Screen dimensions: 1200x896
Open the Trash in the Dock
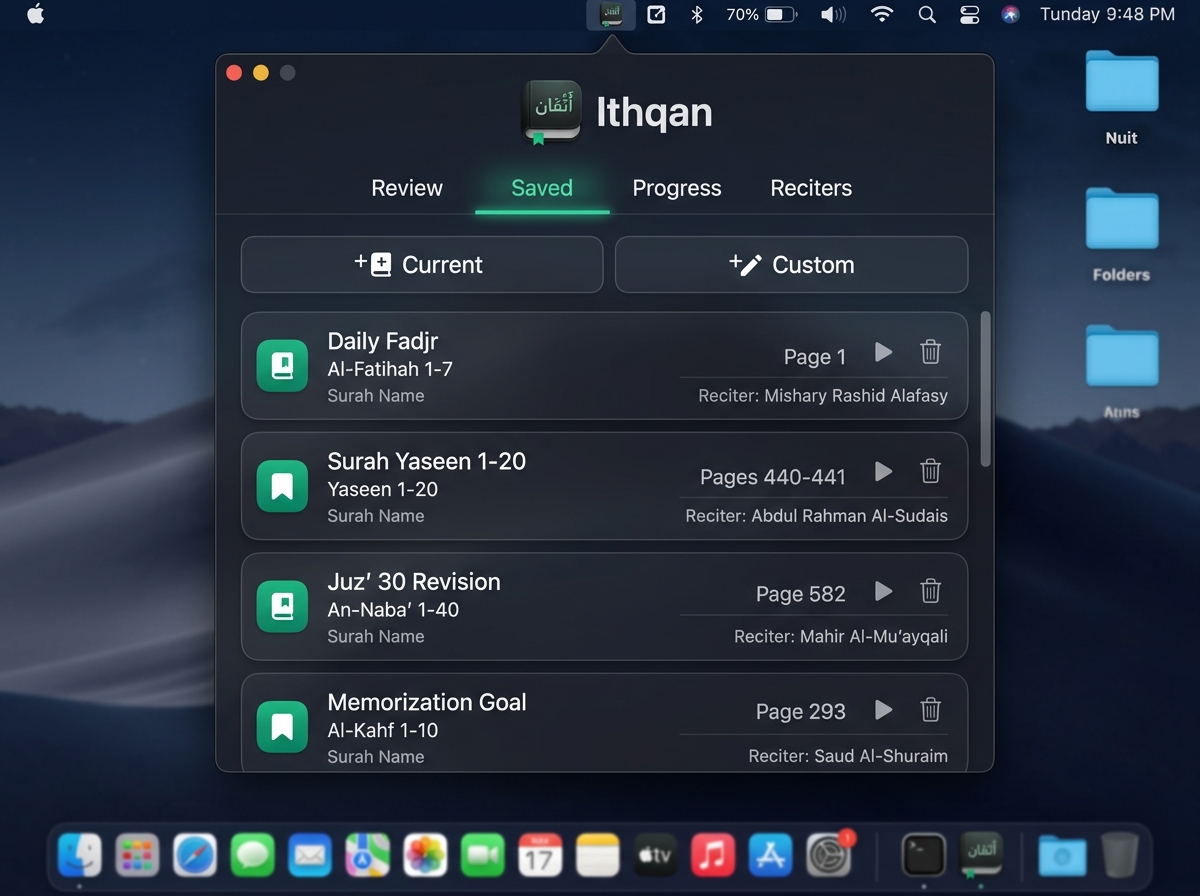(x=1119, y=856)
